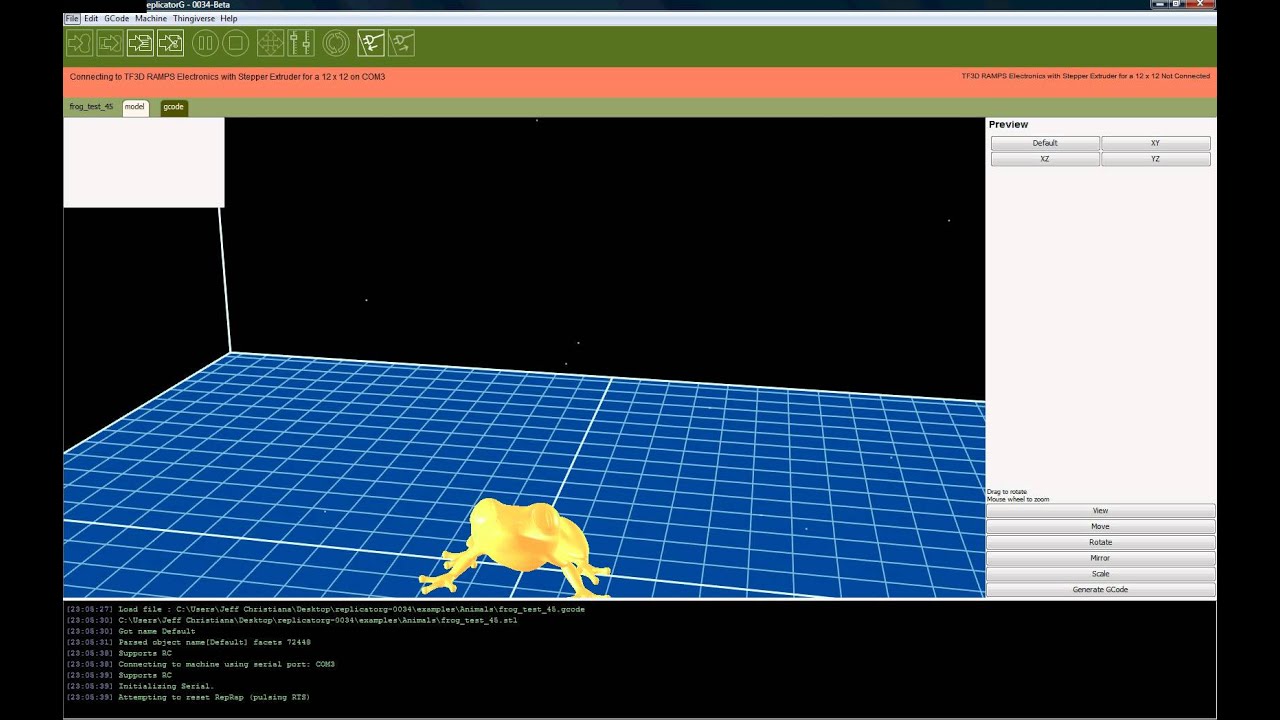Click the Build from SD card icon

(x=109, y=43)
